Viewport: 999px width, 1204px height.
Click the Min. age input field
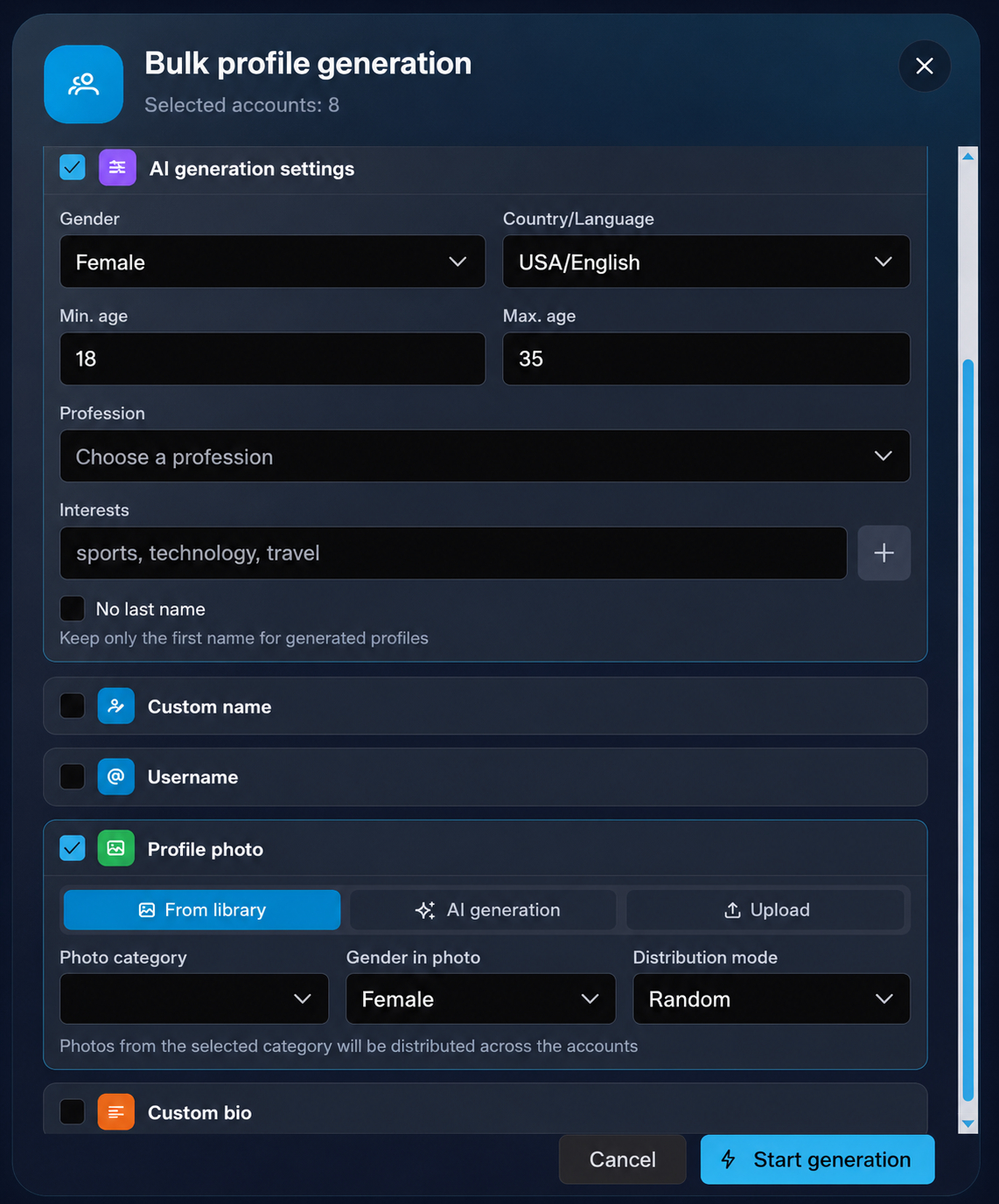click(272, 358)
